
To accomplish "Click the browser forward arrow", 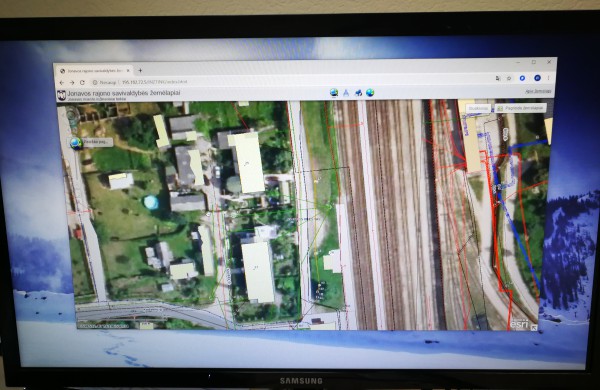I will pyautogui.click(x=72, y=82).
